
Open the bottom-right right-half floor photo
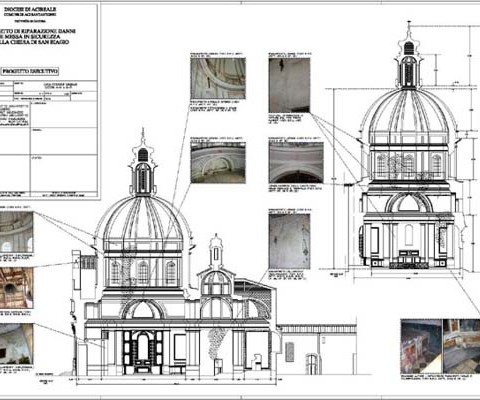click(x=461, y=346)
